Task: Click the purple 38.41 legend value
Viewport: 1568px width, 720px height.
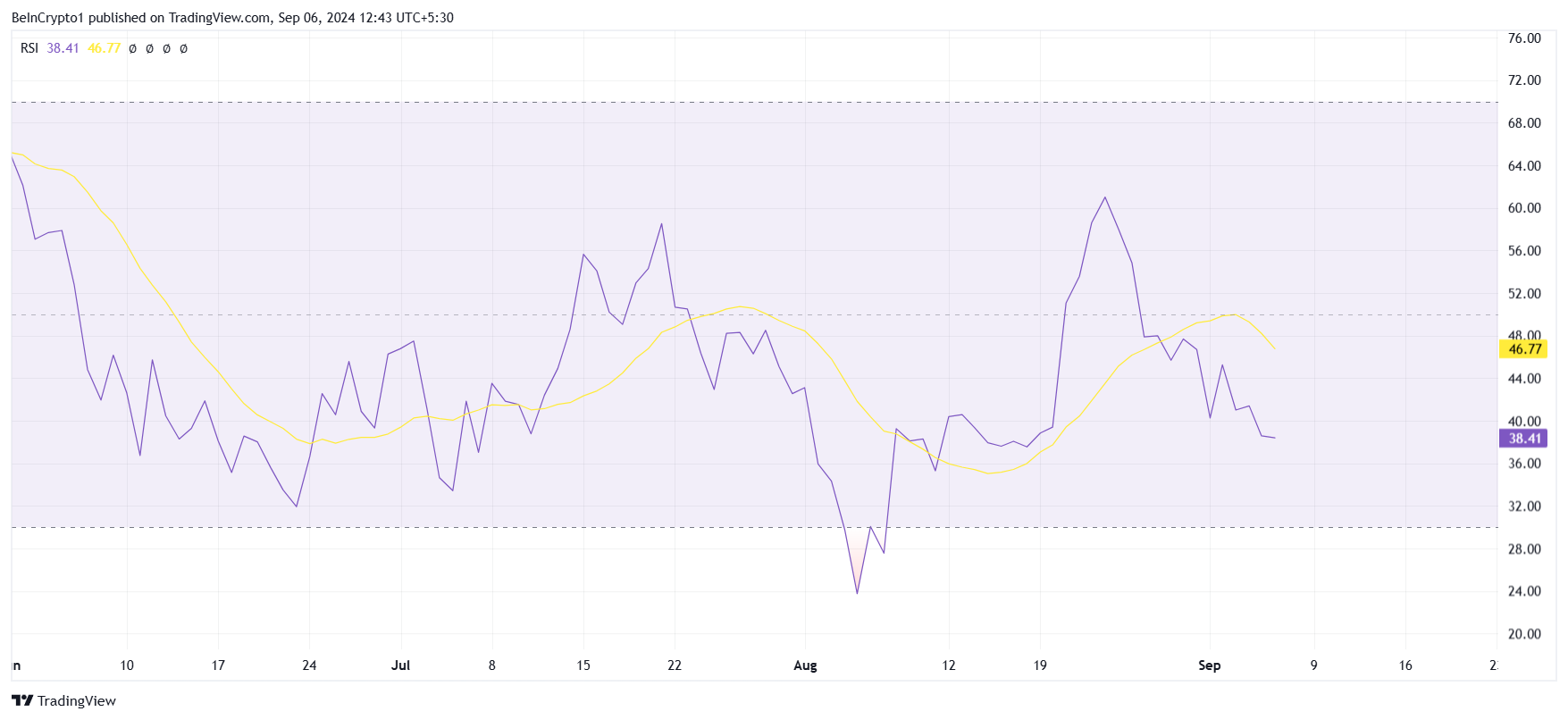Action: click(63, 48)
